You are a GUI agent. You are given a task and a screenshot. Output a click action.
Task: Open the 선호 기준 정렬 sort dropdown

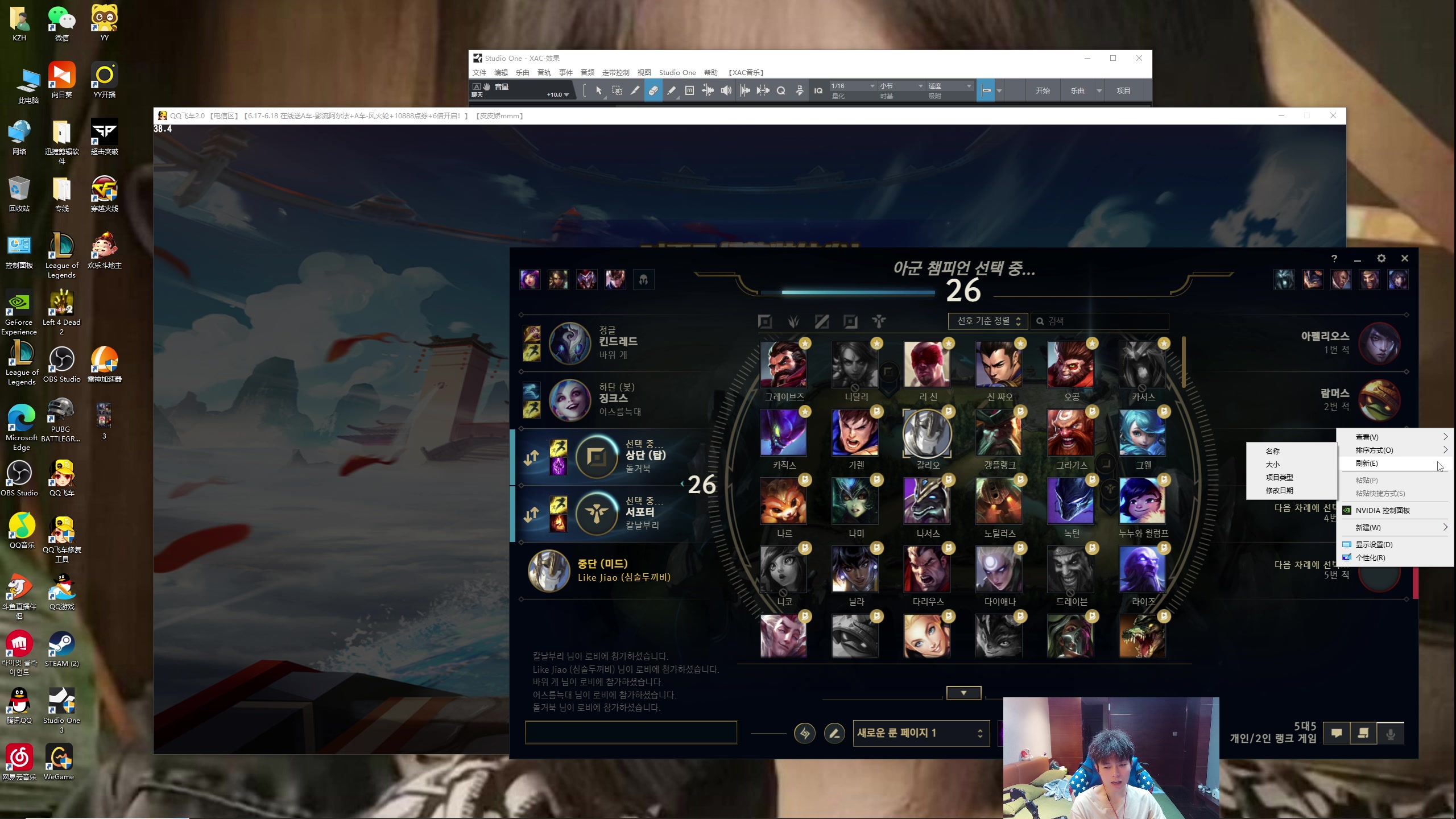(x=988, y=321)
